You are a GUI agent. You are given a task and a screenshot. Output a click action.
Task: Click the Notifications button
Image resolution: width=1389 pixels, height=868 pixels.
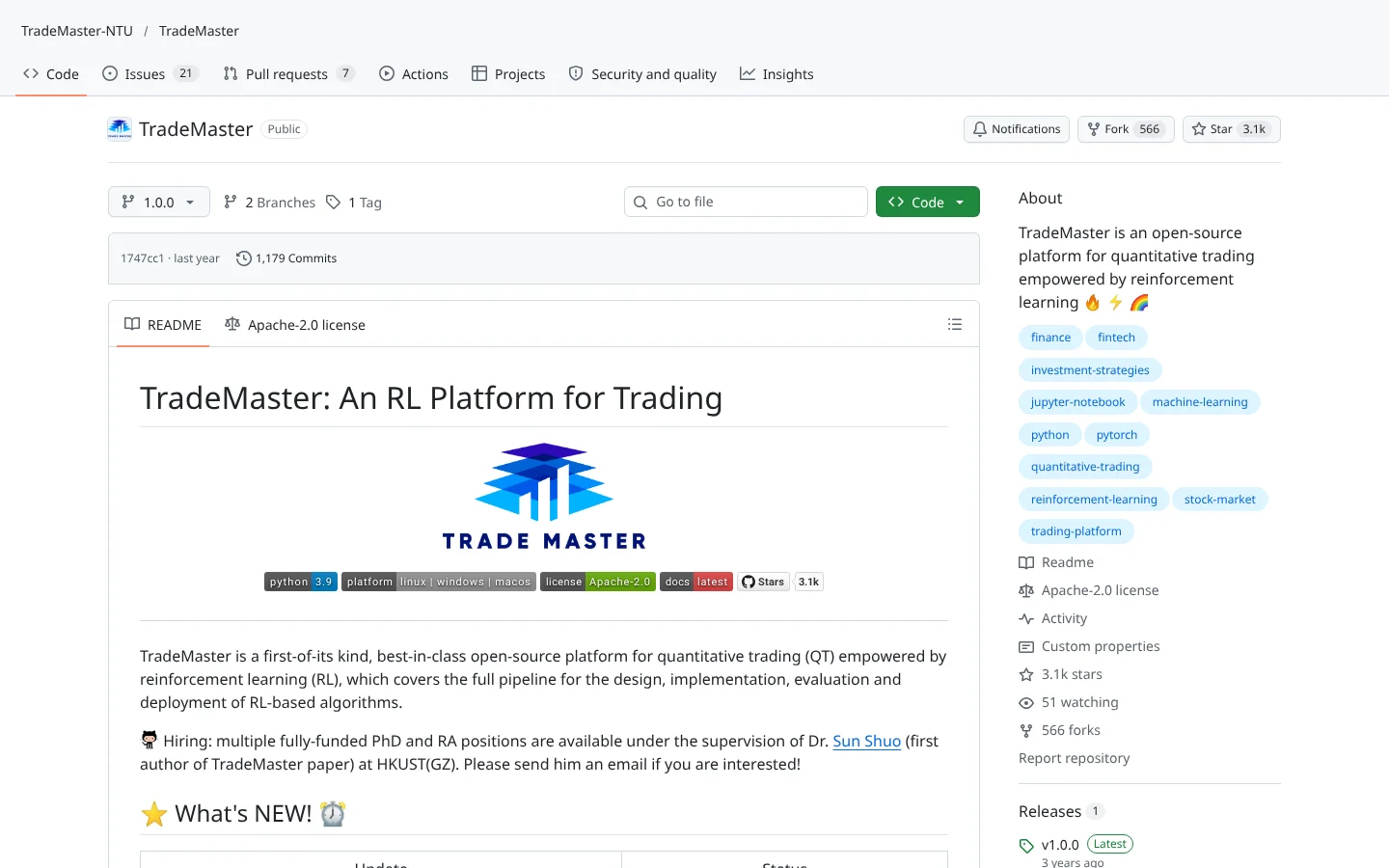[x=1017, y=129]
